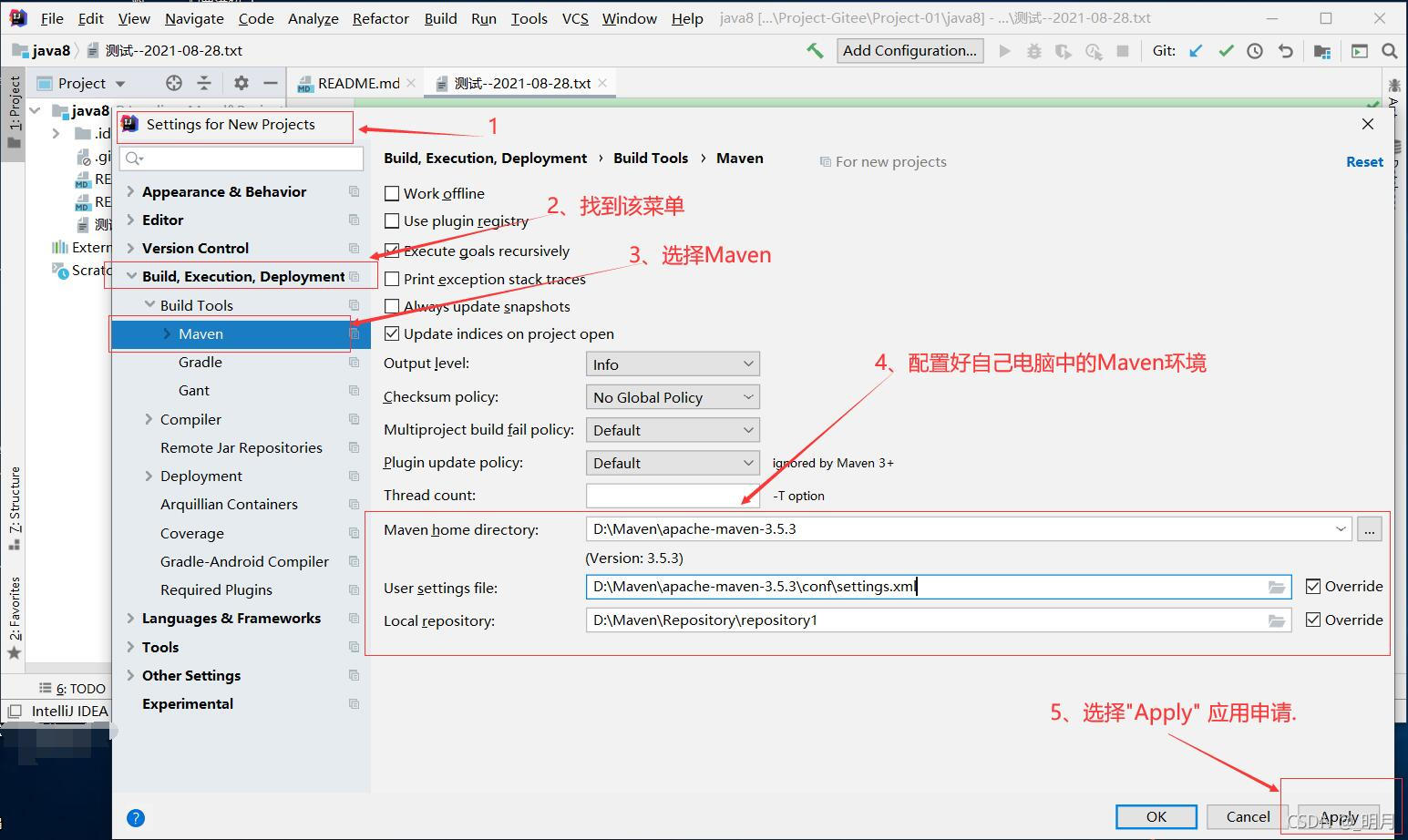Switch to 测试--2021-08-28.txt tab
This screenshot has width=1408, height=840.
522,83
